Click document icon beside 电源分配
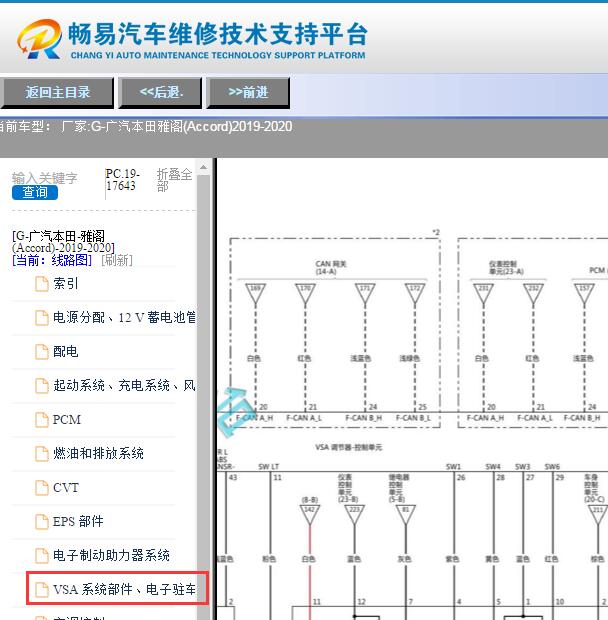 [x=42, y=318]
